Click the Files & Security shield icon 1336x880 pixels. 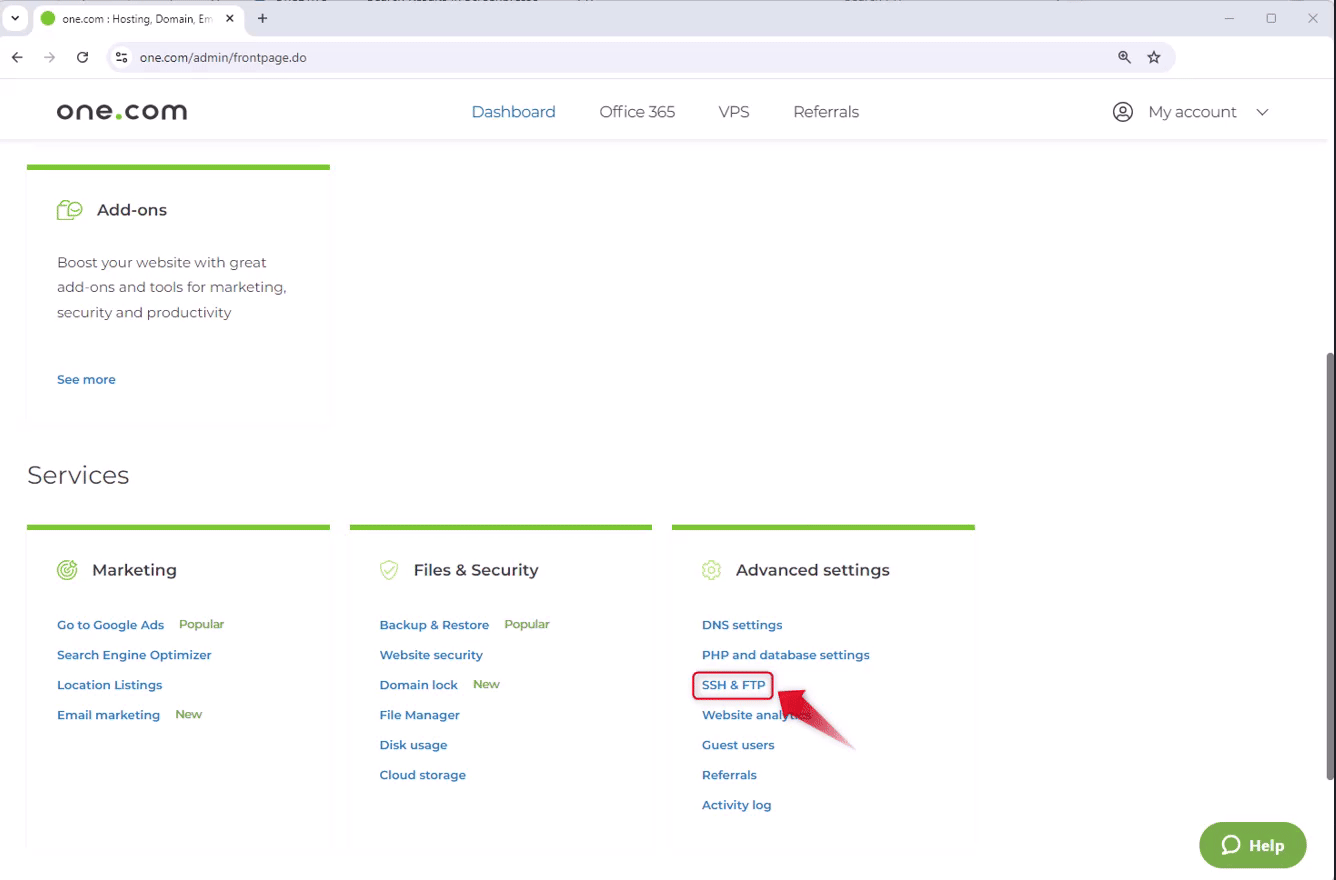click(389, 569)
